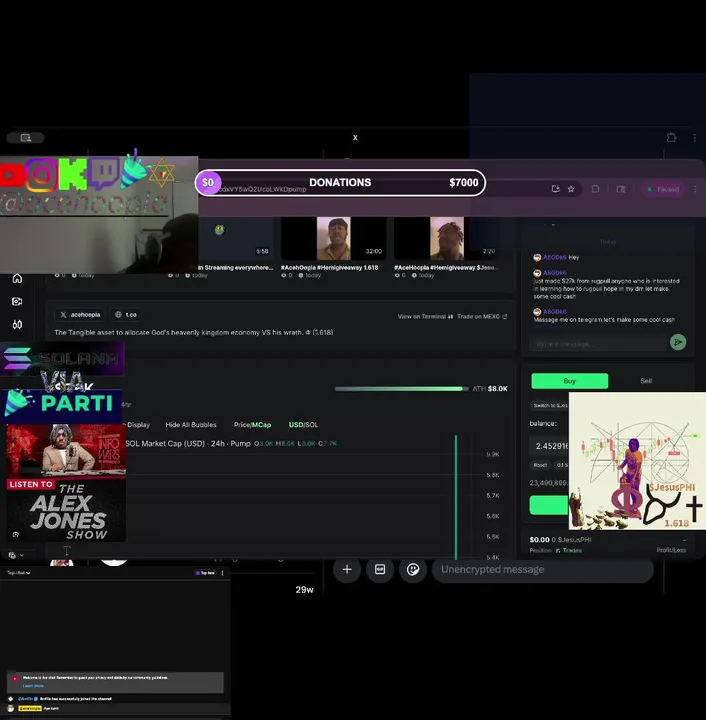Select the Sell tab
706x720 pixels.
coord(646,381)
